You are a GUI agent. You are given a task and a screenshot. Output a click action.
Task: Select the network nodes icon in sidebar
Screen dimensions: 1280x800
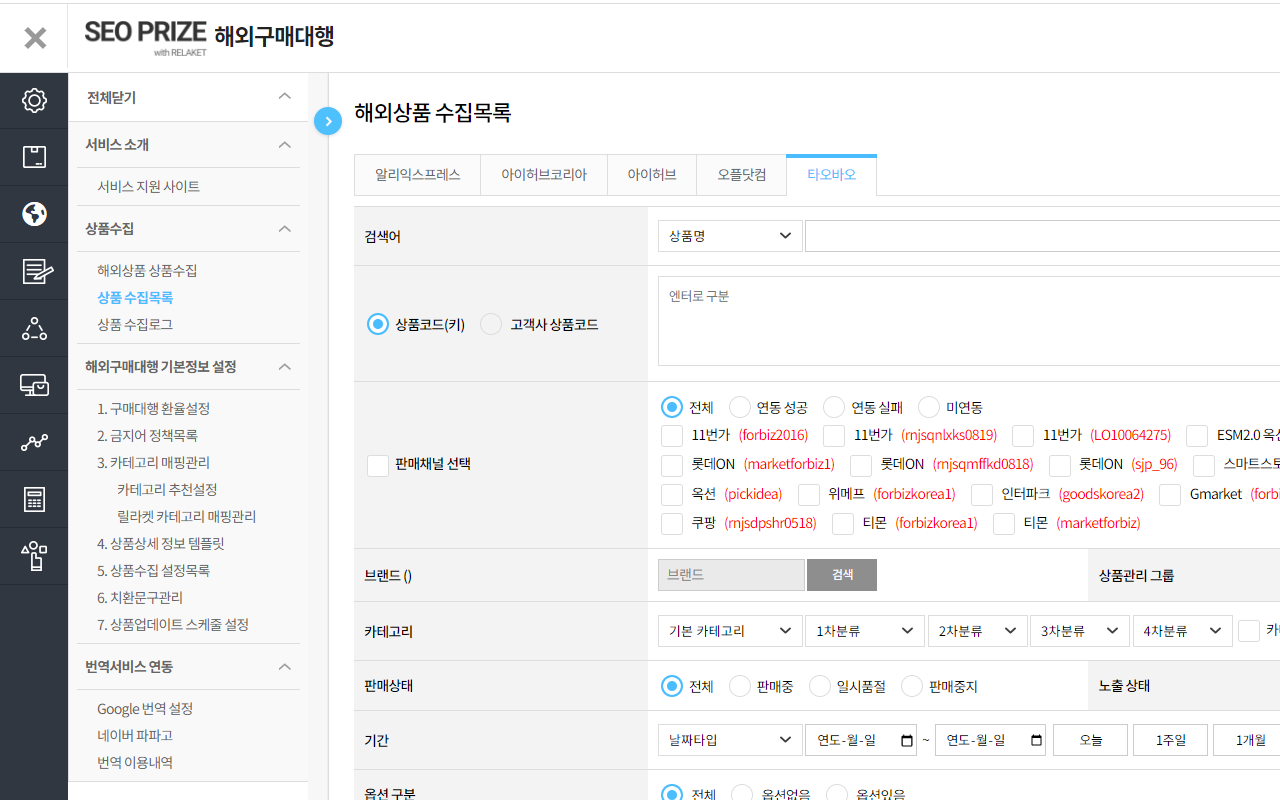point(34,327)
